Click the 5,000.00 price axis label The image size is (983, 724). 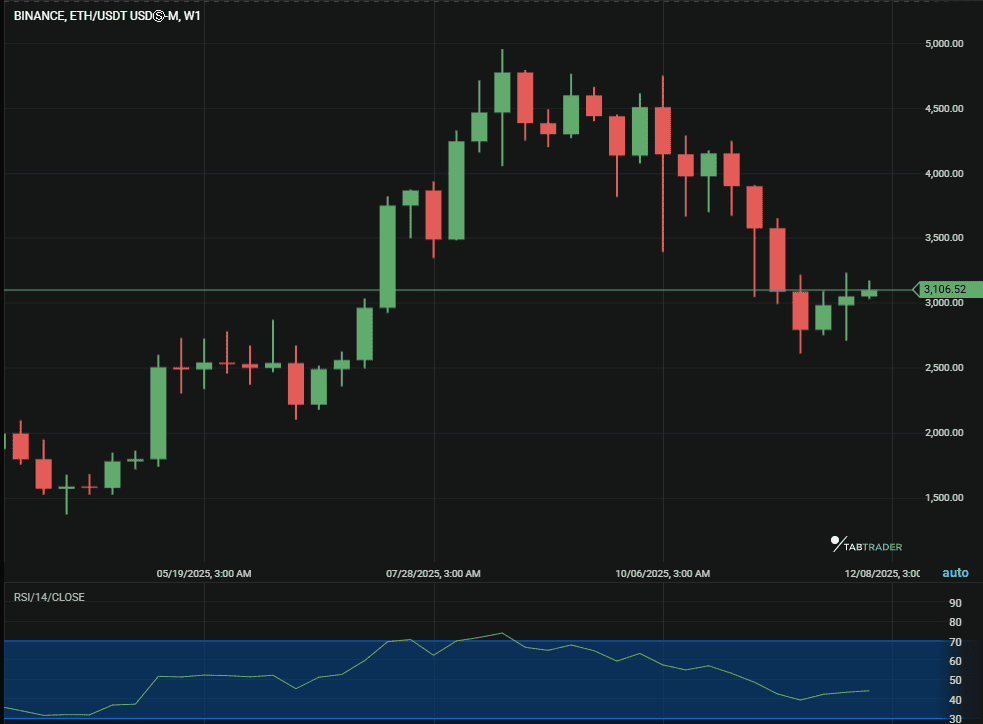(x=944, y=43)
